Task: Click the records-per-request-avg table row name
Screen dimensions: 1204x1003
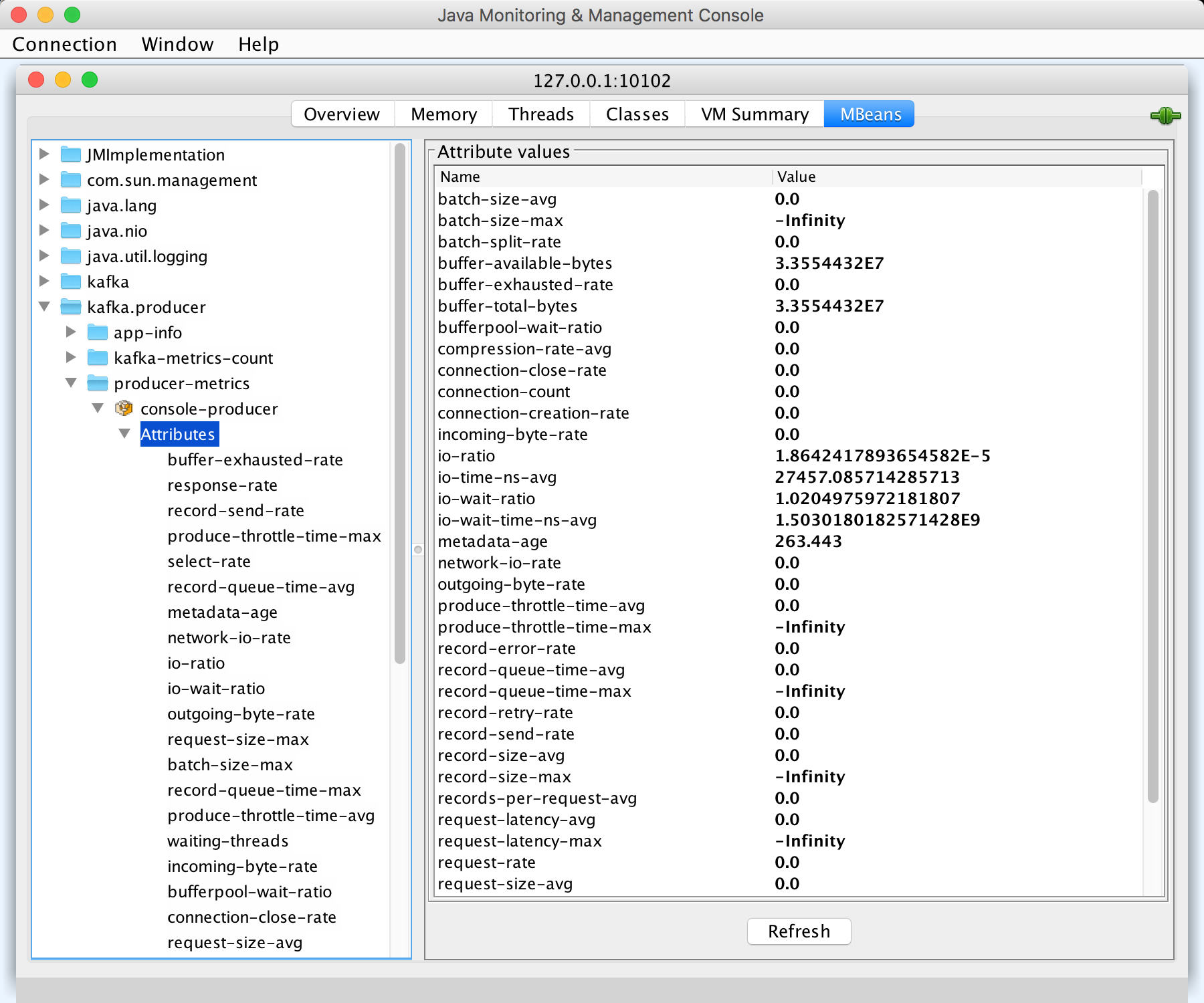Action: click(537, 798)
